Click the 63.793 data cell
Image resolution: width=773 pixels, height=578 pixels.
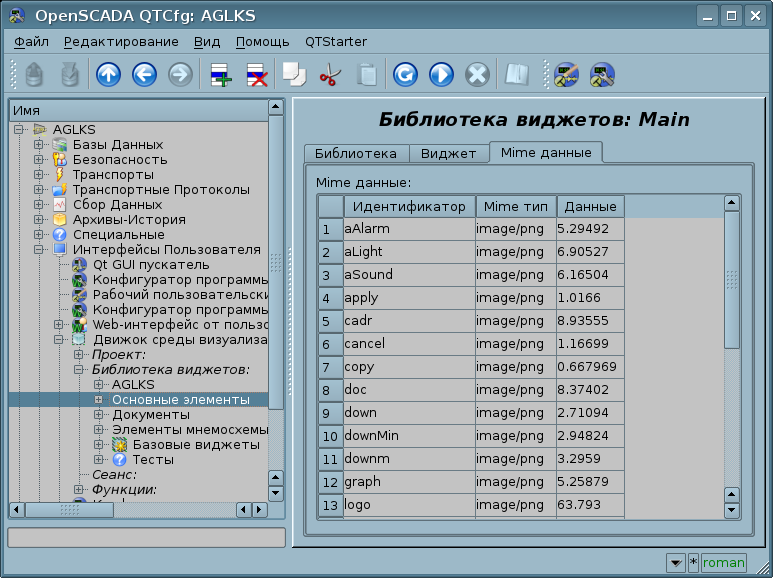[x=591, y=505]
